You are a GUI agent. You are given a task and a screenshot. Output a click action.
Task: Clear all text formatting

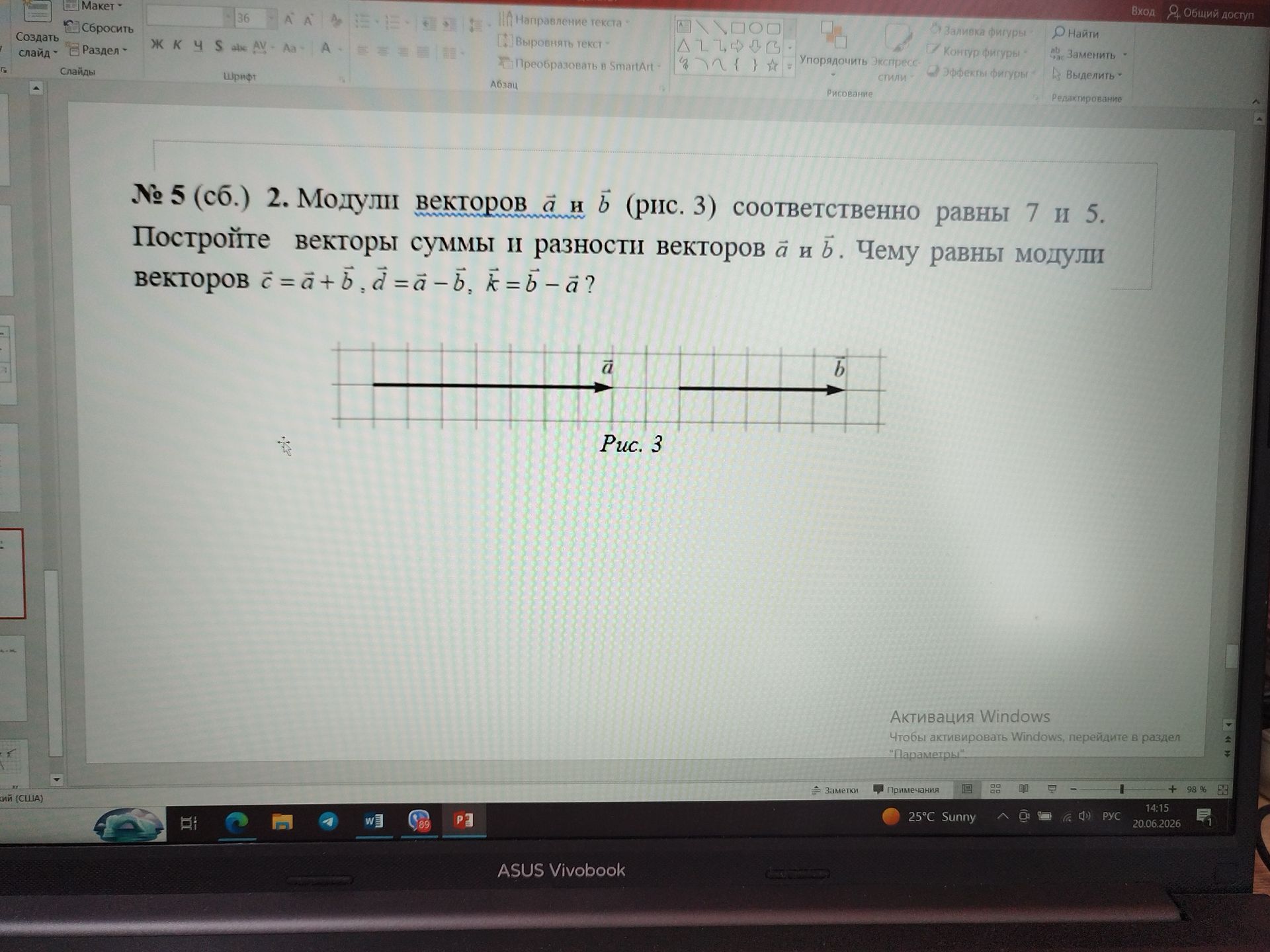coord(336,21)
